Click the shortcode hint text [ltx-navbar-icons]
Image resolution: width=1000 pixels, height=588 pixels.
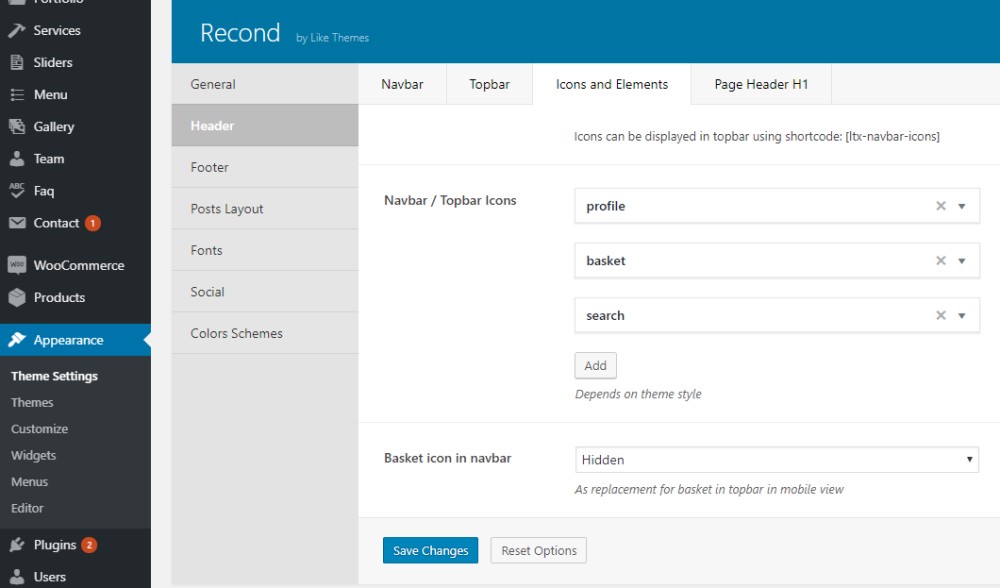click(892, 136)
